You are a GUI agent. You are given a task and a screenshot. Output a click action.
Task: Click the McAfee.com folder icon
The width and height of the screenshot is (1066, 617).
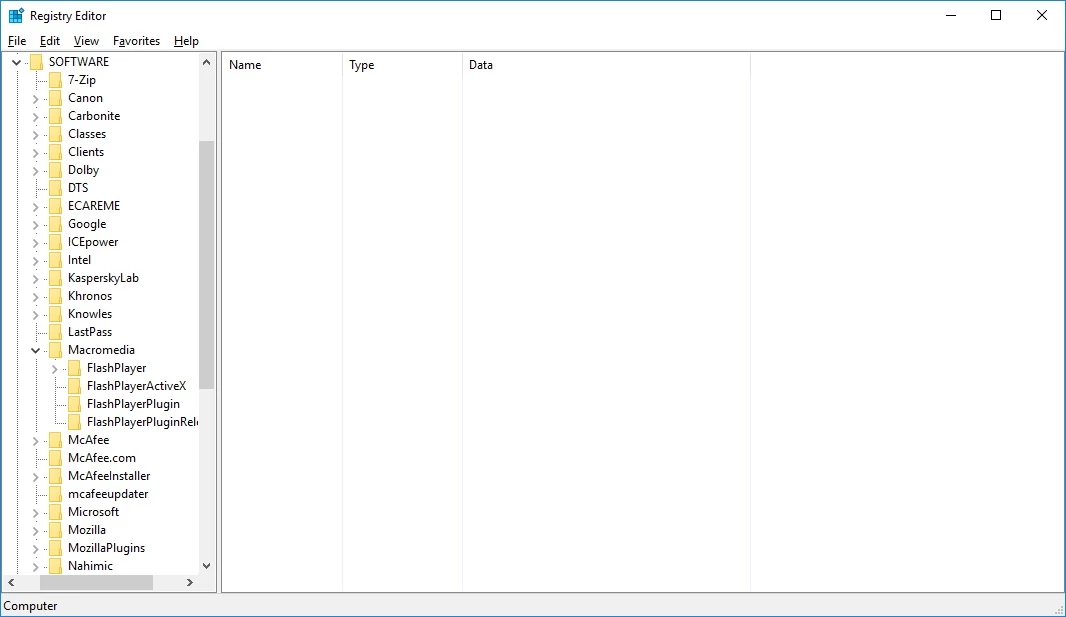(x=56, y=458)
